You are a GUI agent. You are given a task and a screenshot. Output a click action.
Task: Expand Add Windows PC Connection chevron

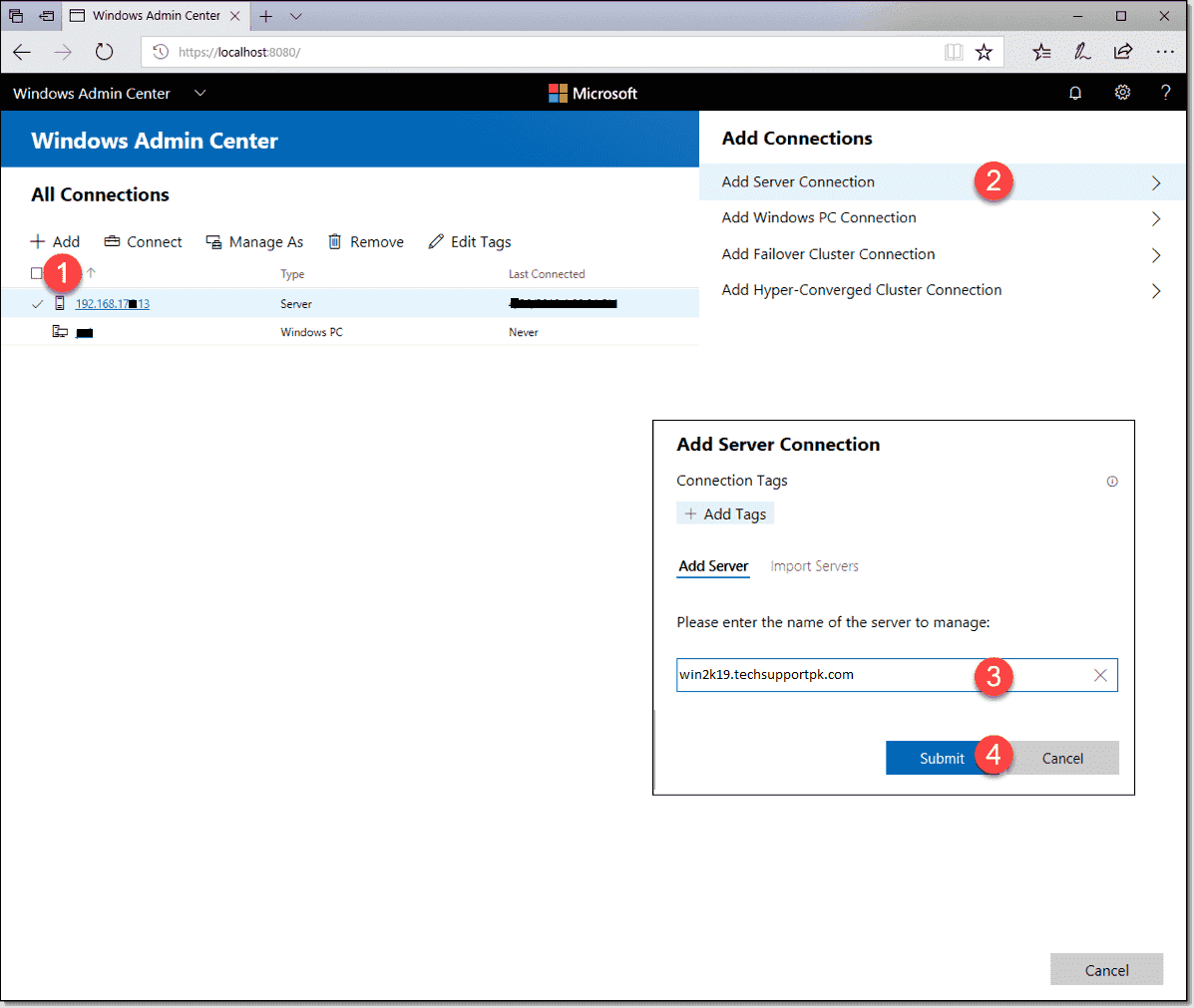pos(1156,218)
